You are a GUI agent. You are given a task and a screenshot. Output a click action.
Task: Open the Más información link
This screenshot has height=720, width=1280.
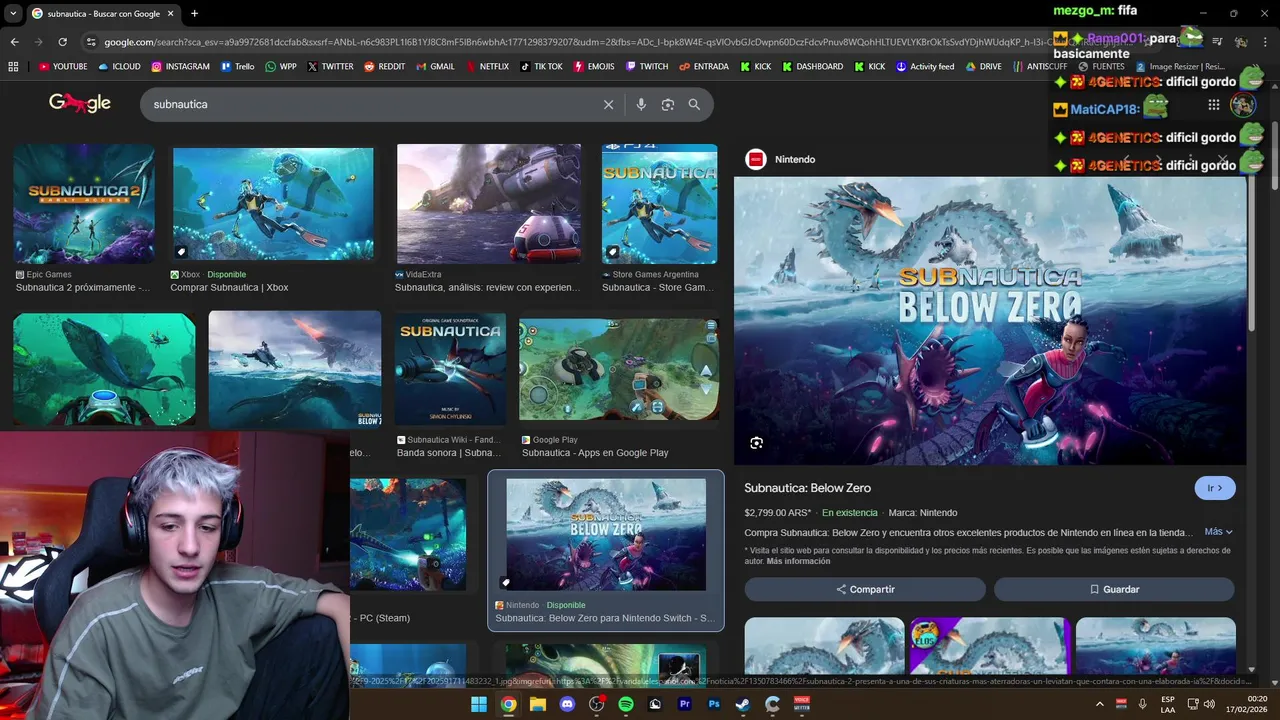click(798, 561)
